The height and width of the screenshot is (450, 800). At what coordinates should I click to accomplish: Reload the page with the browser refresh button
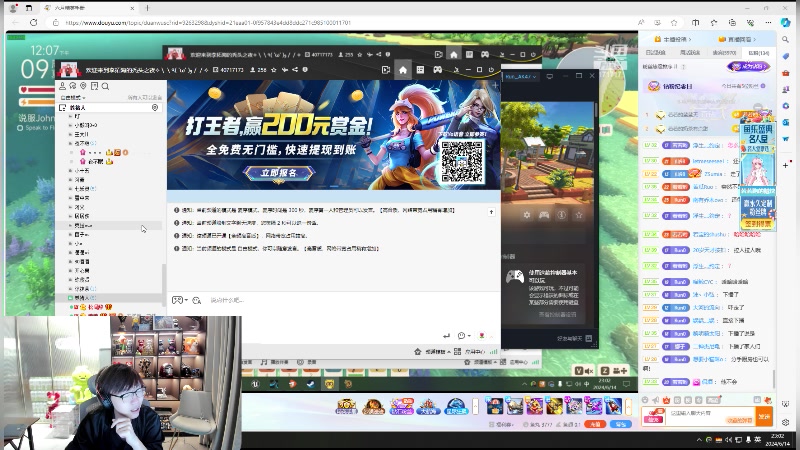[34, 22]
